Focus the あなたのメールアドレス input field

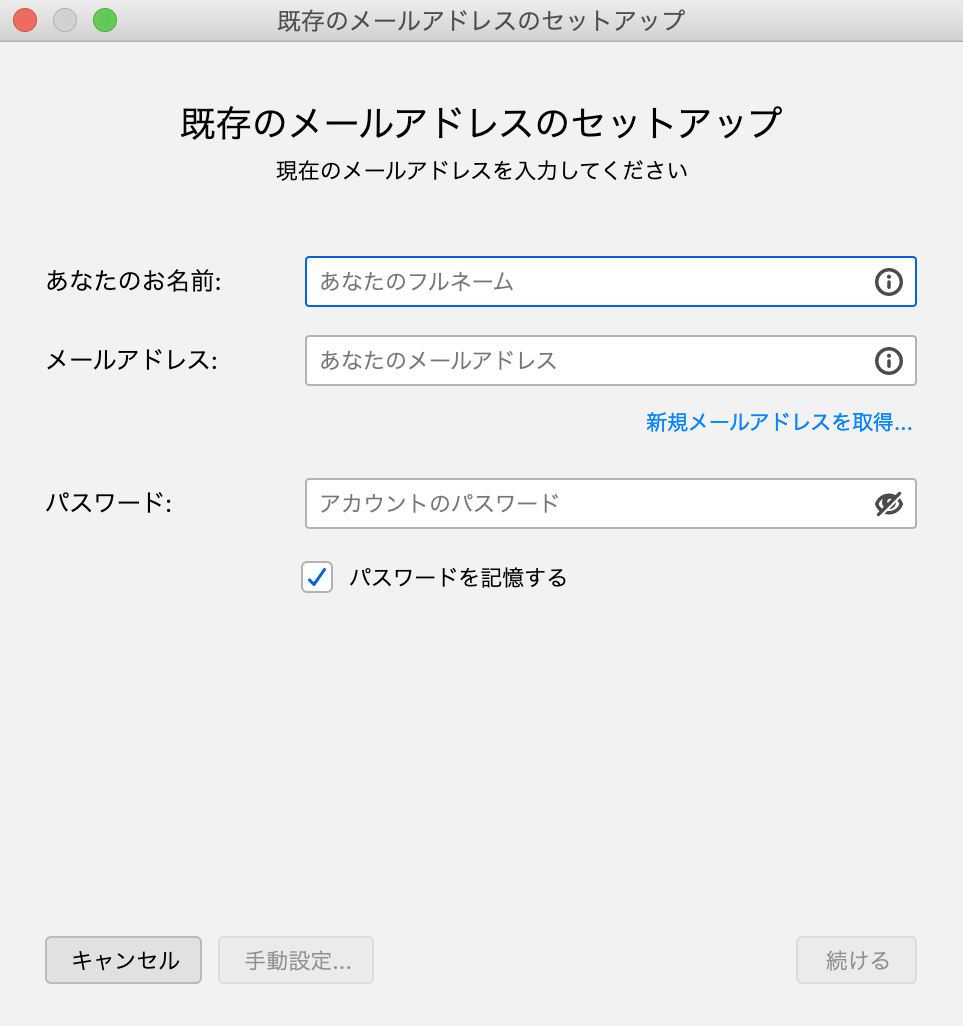pyautogui.click(x=610, y=361)
